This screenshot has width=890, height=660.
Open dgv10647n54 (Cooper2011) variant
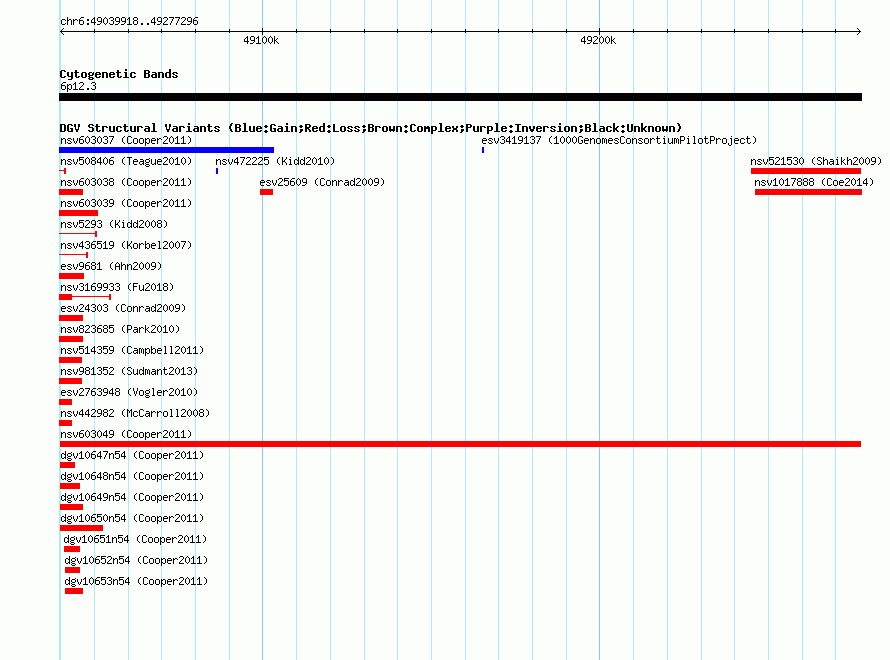point(132,455)
